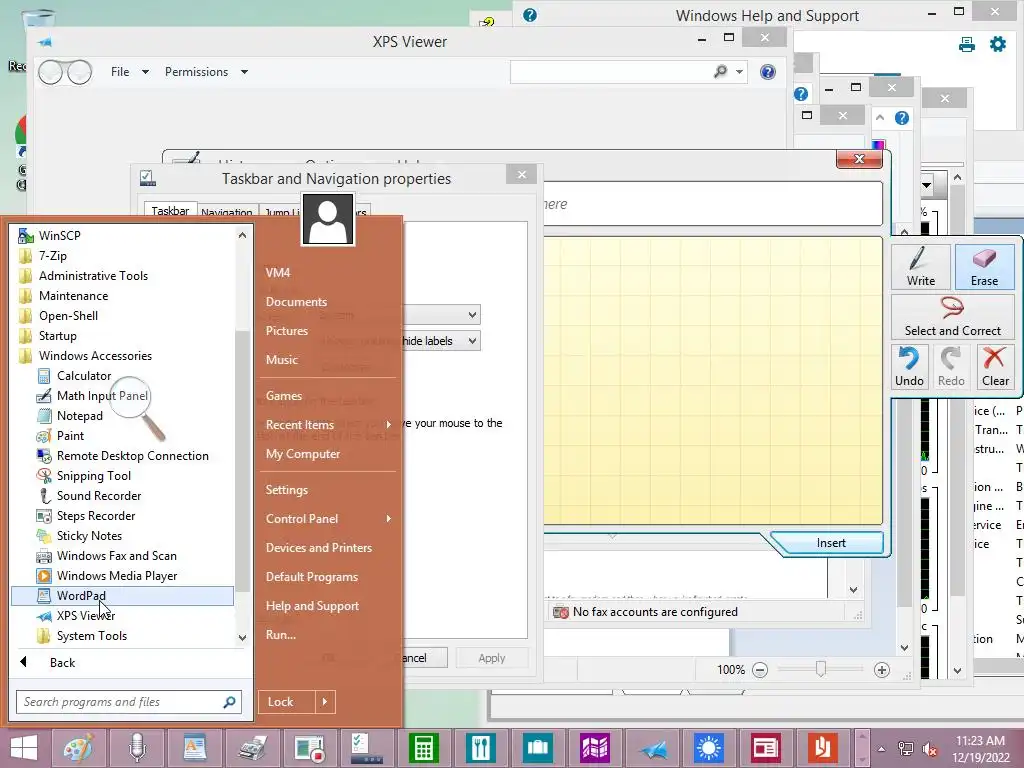1024x768 pixels.
Task: Click the zoom slider handle
Action: (x=821, y=669)
